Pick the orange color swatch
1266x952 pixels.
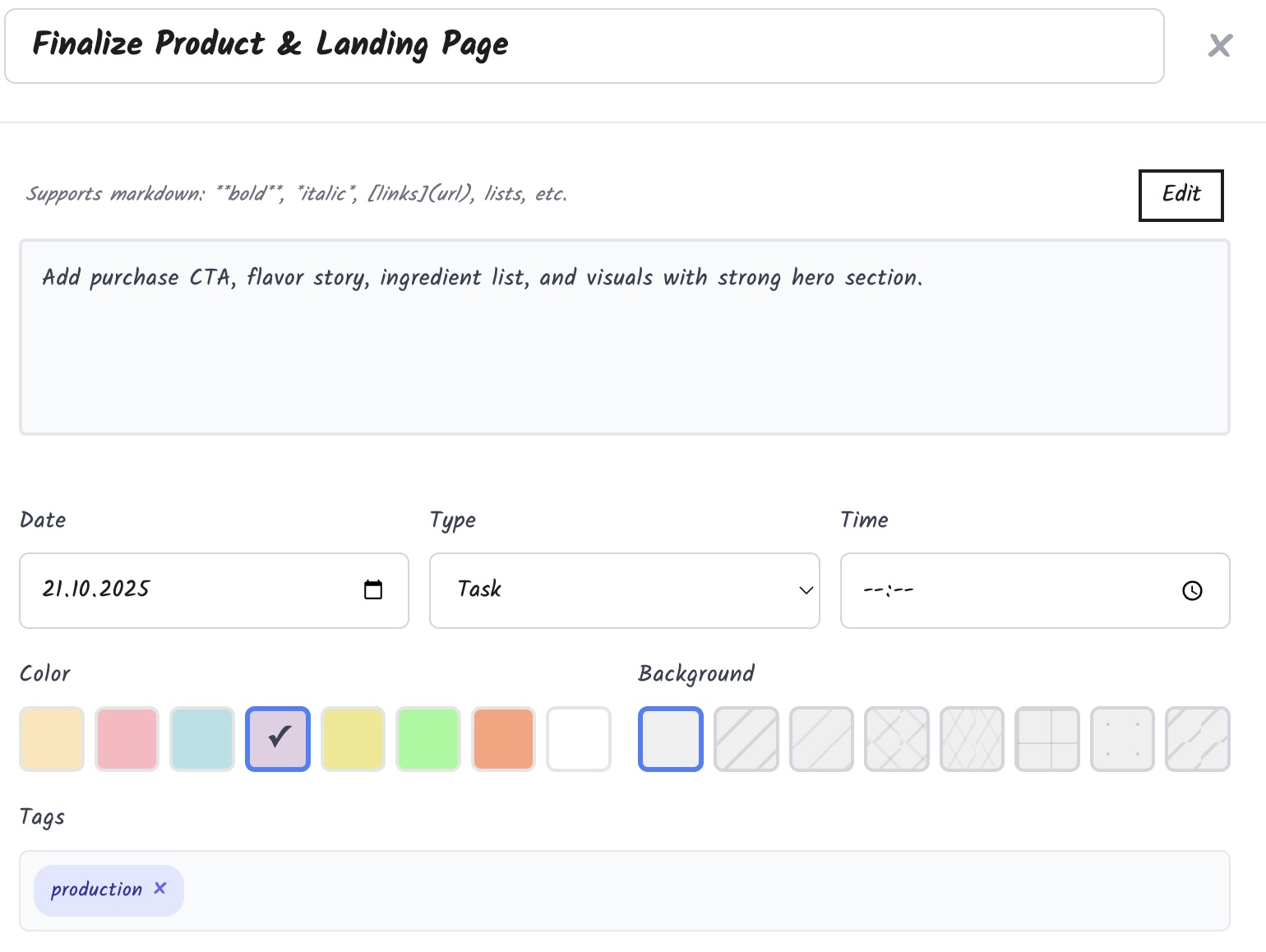point(503,739)
